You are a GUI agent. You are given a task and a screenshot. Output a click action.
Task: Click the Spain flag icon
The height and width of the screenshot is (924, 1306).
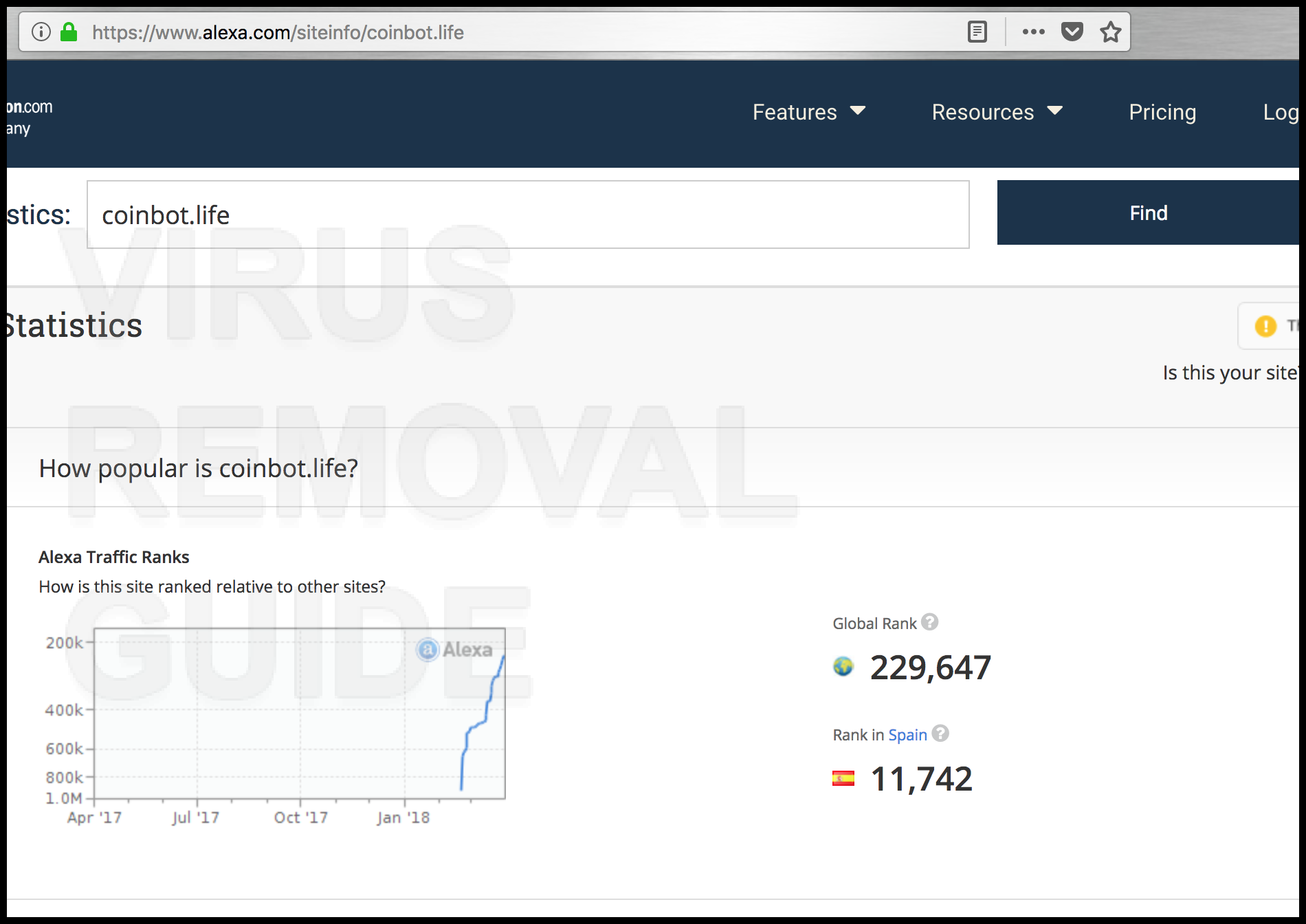pyautogui.click(x=843, y=778)
